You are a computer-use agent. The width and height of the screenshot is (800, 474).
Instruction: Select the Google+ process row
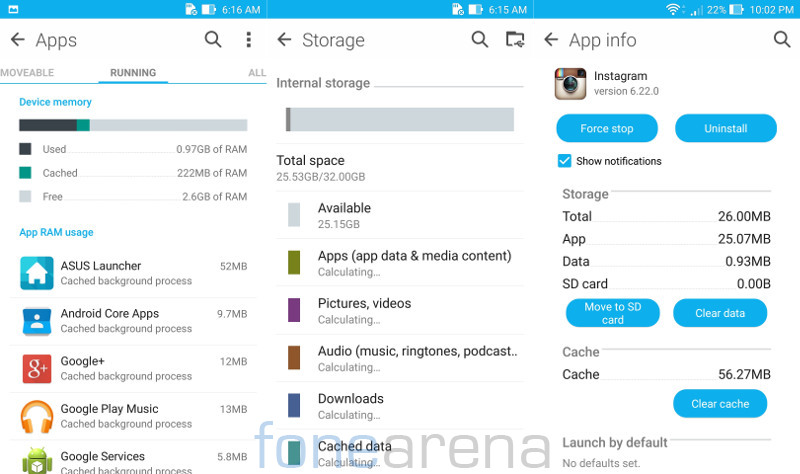pyautogui.click(x=133, y=368)
